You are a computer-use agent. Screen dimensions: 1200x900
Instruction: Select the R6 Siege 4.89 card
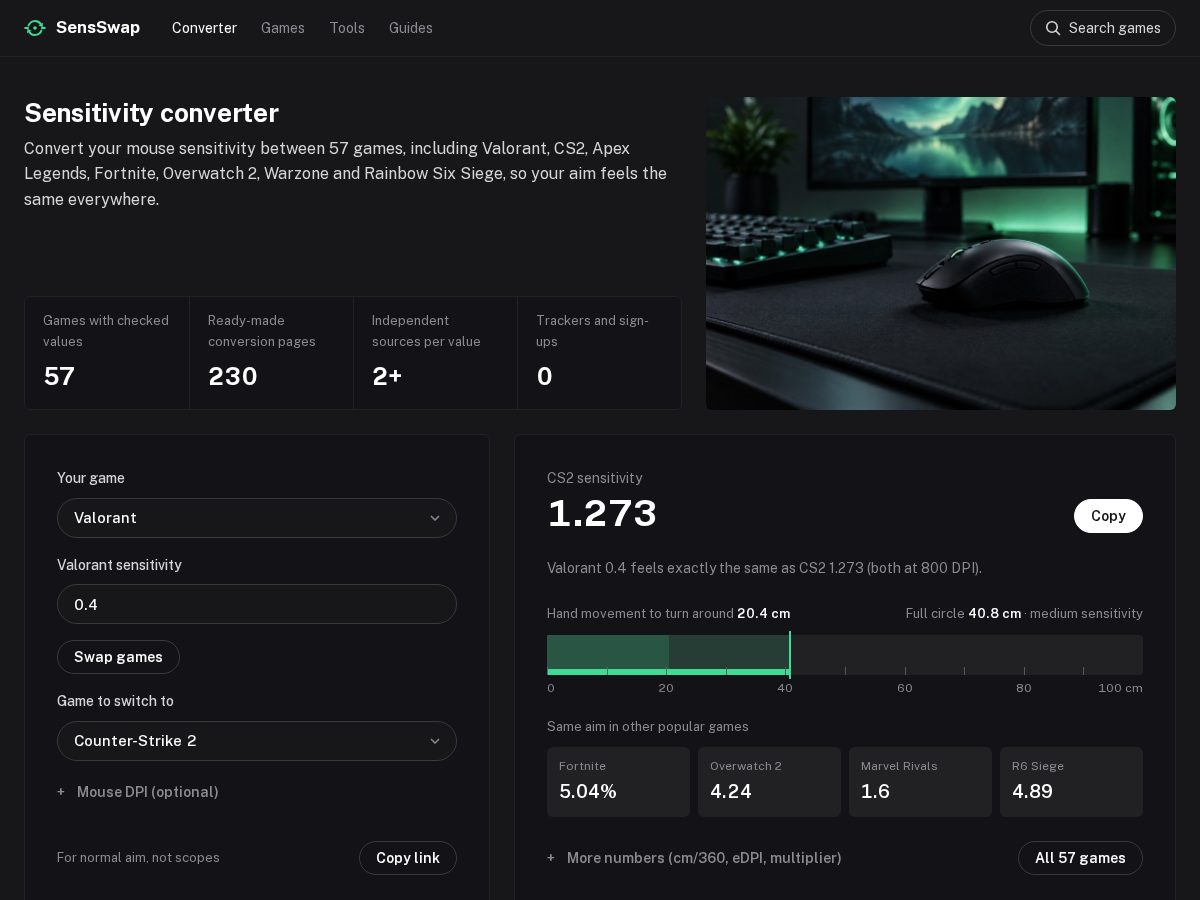(1071, 782)
